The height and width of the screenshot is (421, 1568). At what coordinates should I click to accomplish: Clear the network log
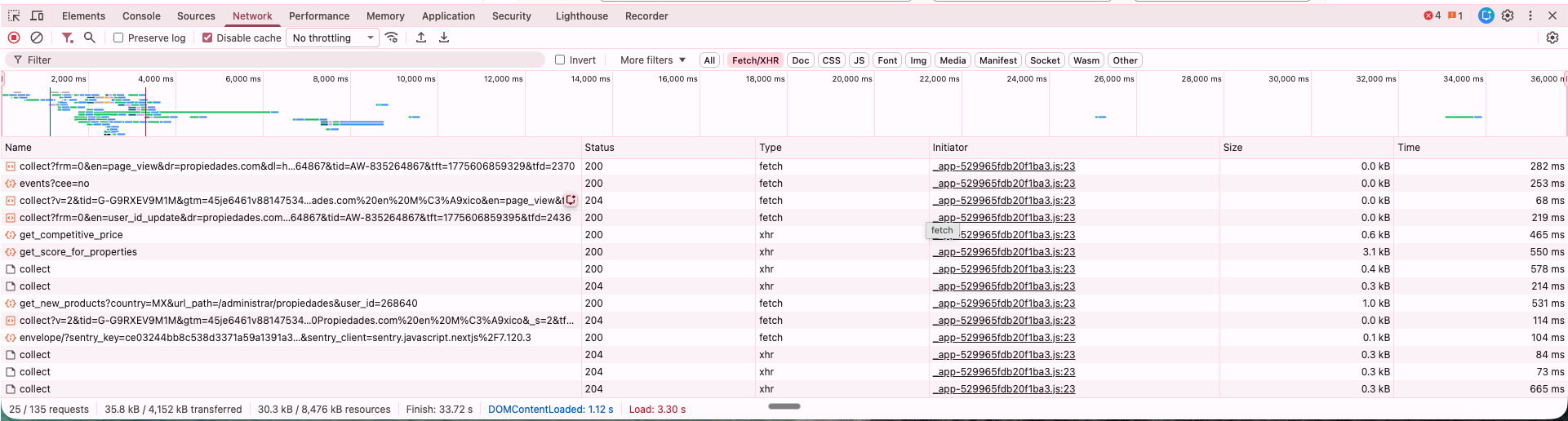click(37, 38)
